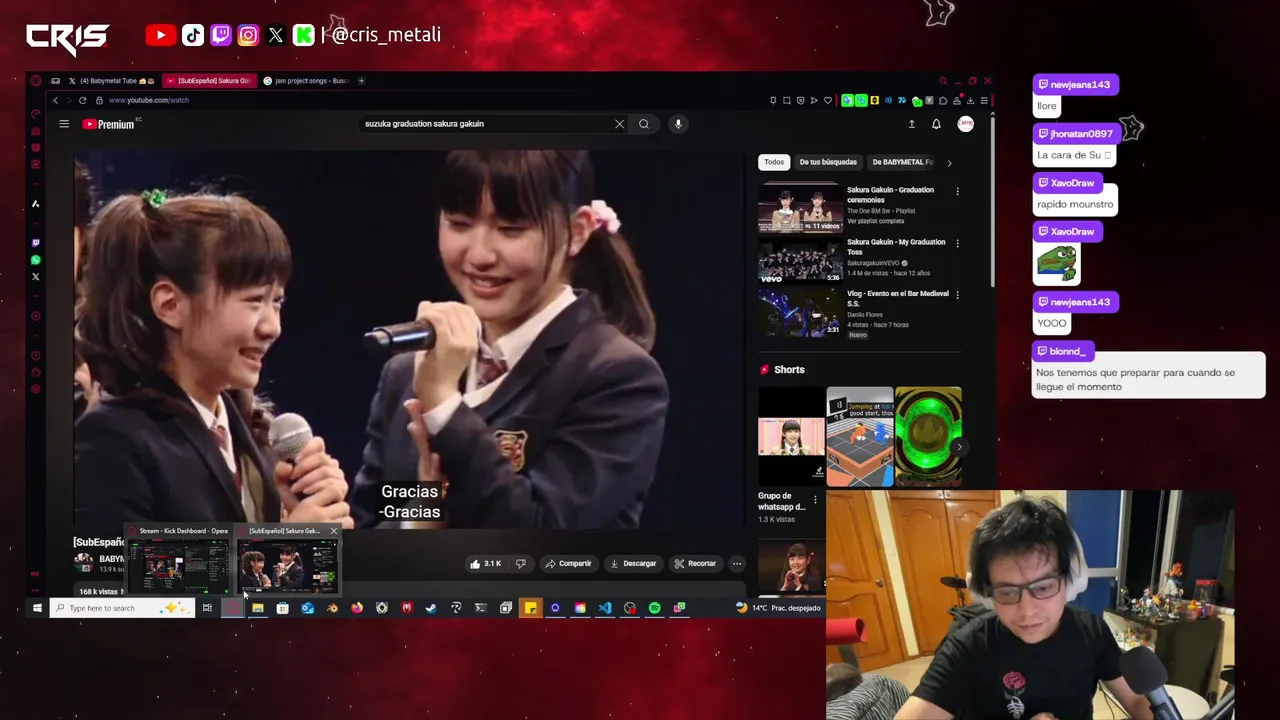Open Opera sidebar settings gear icon
This screenshot has height=720, width=1280.
[x=36, y=389]
